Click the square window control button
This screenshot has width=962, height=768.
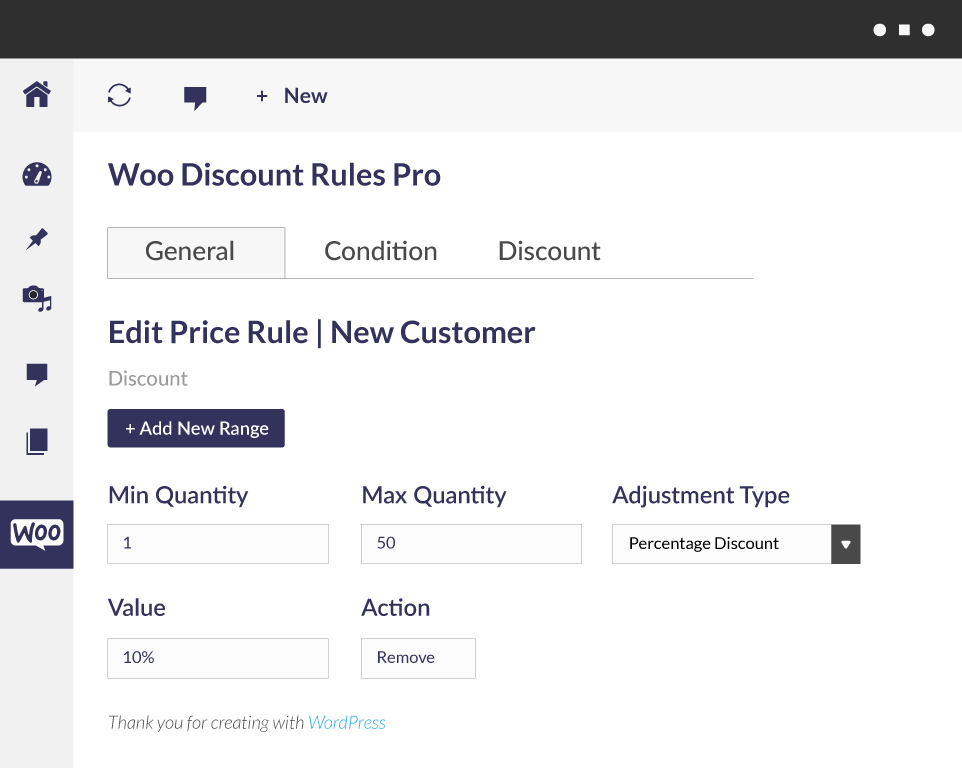[904, 30]
